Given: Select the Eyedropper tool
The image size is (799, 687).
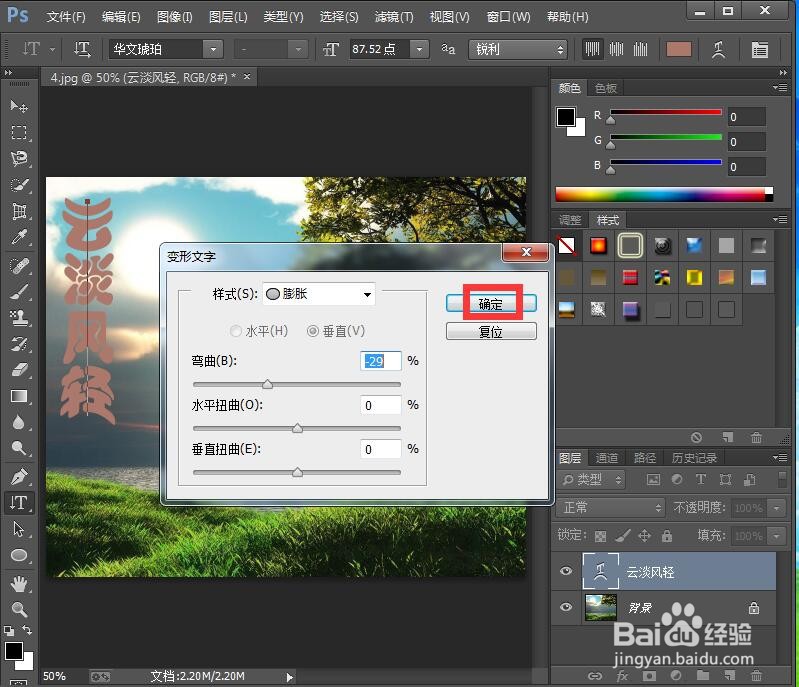Looking at the screenshot, I should (19, 237).
